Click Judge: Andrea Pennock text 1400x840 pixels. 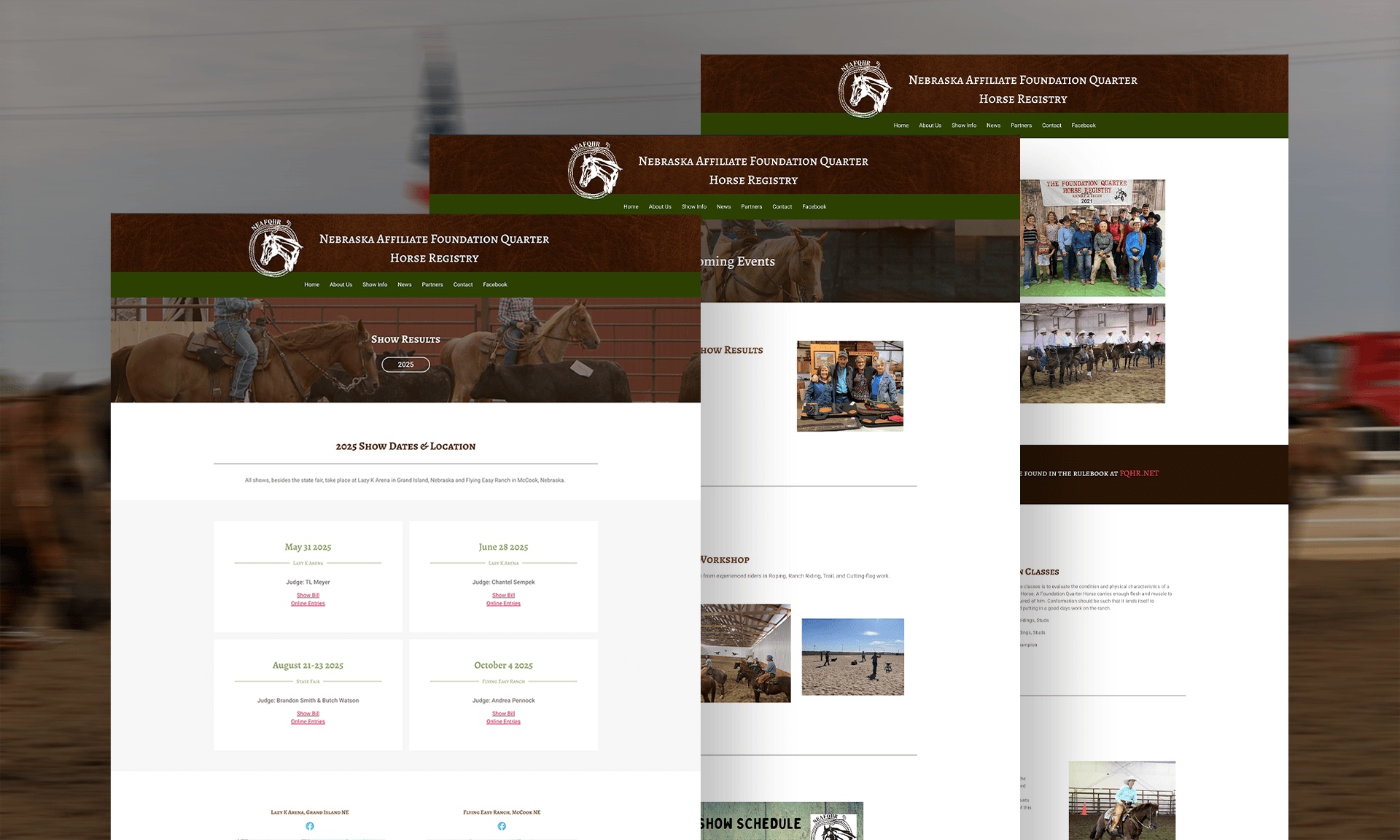coord(503,700)
